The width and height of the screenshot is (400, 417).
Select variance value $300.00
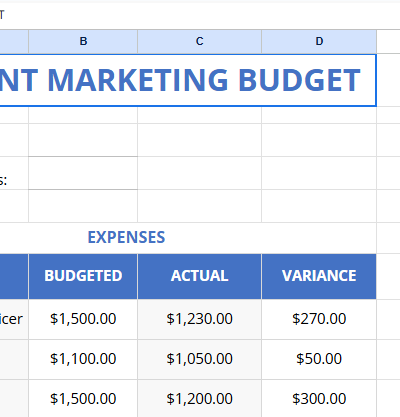(x=319, y=399)
